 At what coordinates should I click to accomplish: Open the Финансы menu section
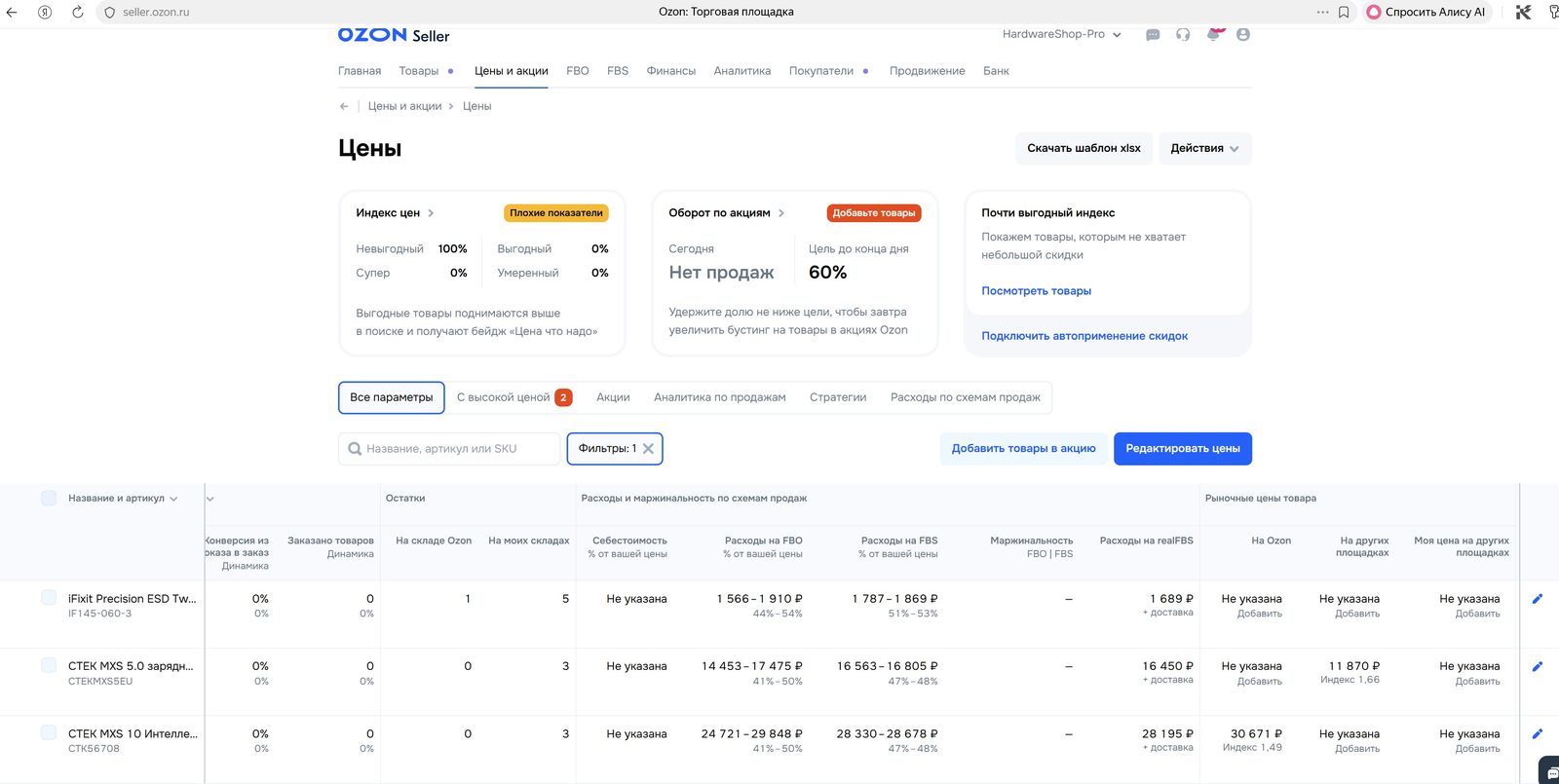[671, 71]
